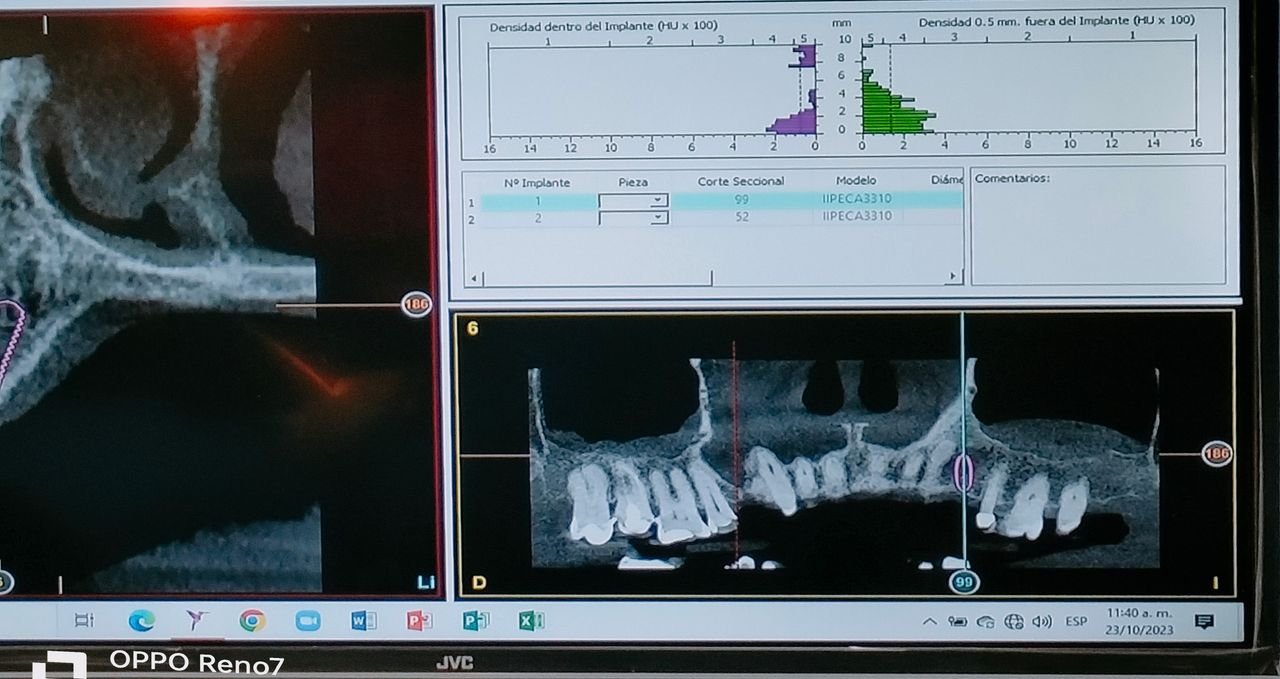Image resolution: width=1280 pixels, height=679 pixels.
Task: Click the Corte Seccional column header
Action: [x=740, y=181]
